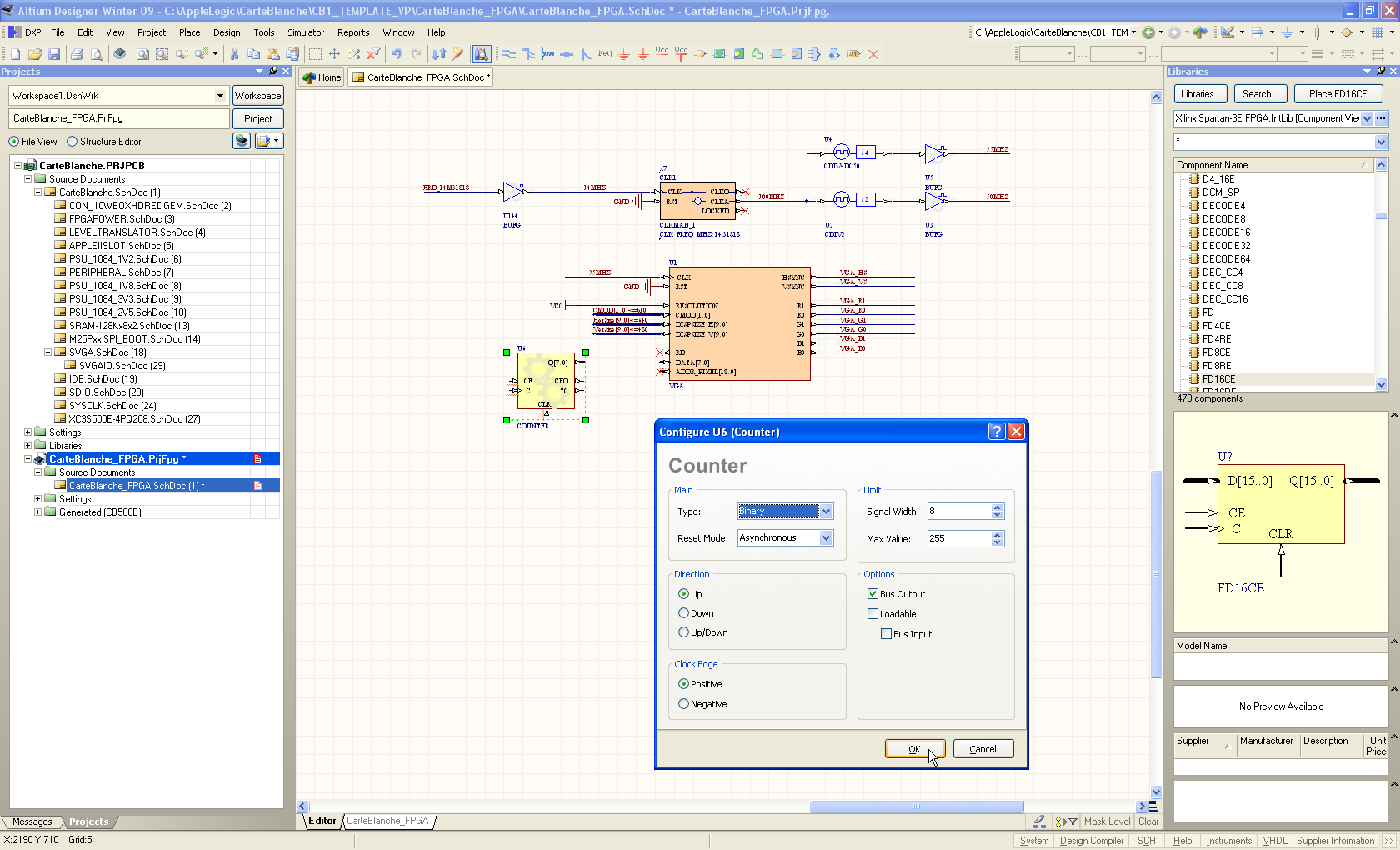
Task: Place a Sheet Symbol from toolbar
Action: [720, 54]
